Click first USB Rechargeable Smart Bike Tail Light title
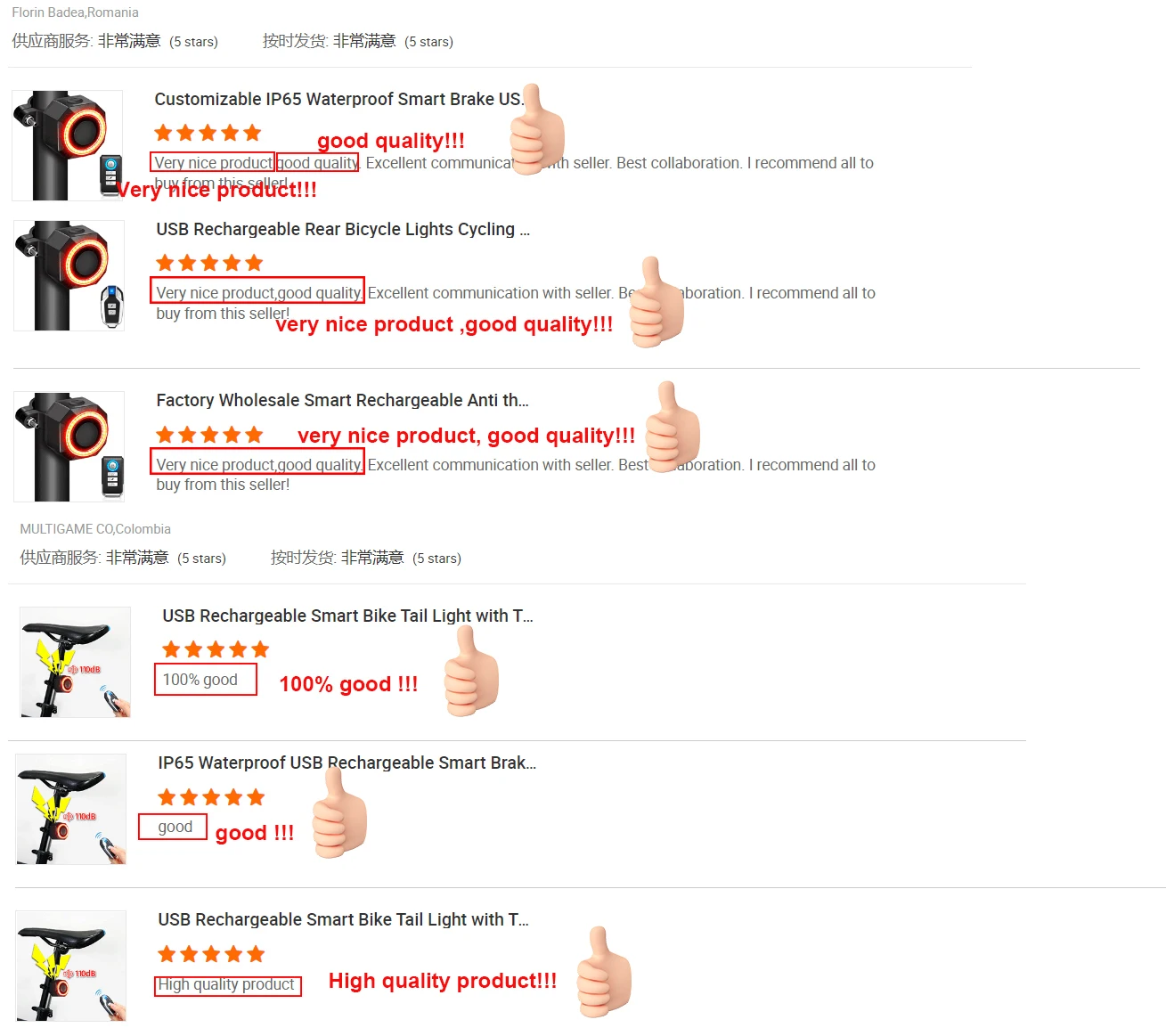 point(347,616)
